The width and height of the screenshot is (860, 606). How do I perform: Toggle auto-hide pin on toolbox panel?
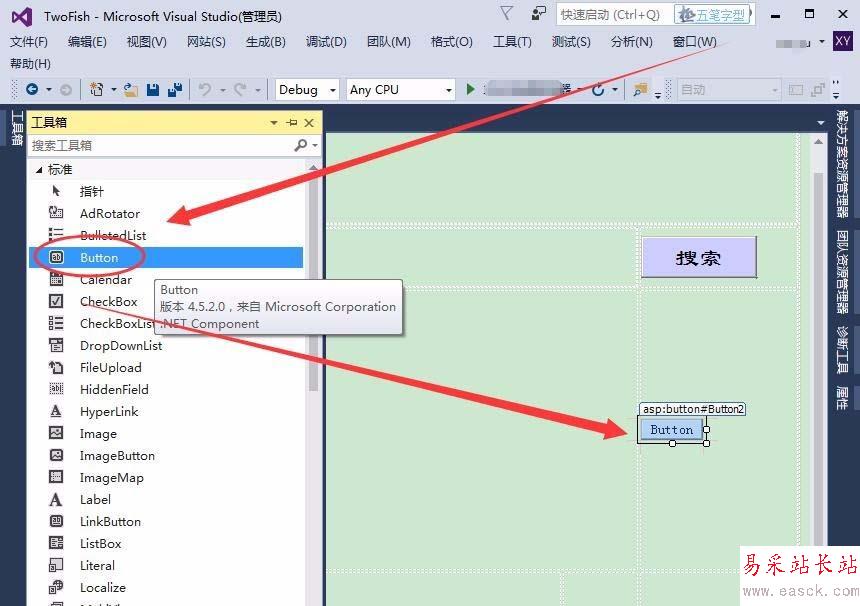292,123
